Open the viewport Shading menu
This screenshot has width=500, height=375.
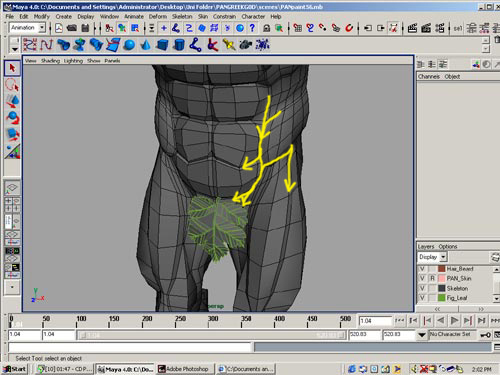point(50,61)
